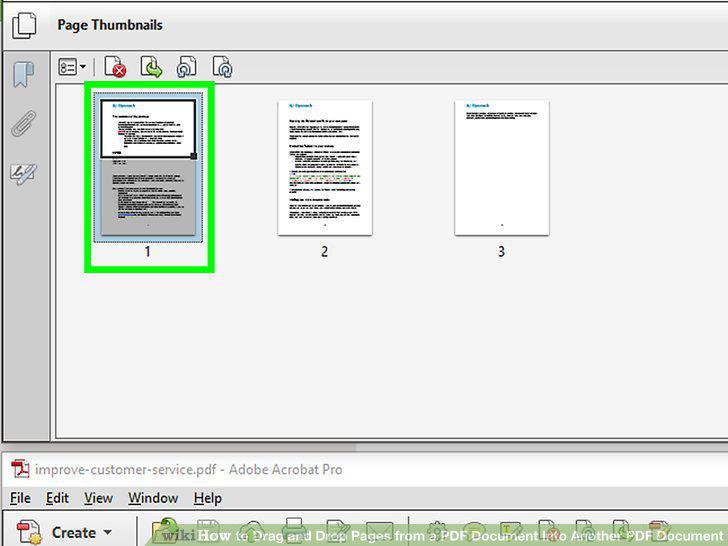
Task: Click the Page Thumbnails panel icon
Action: (24, 26)
